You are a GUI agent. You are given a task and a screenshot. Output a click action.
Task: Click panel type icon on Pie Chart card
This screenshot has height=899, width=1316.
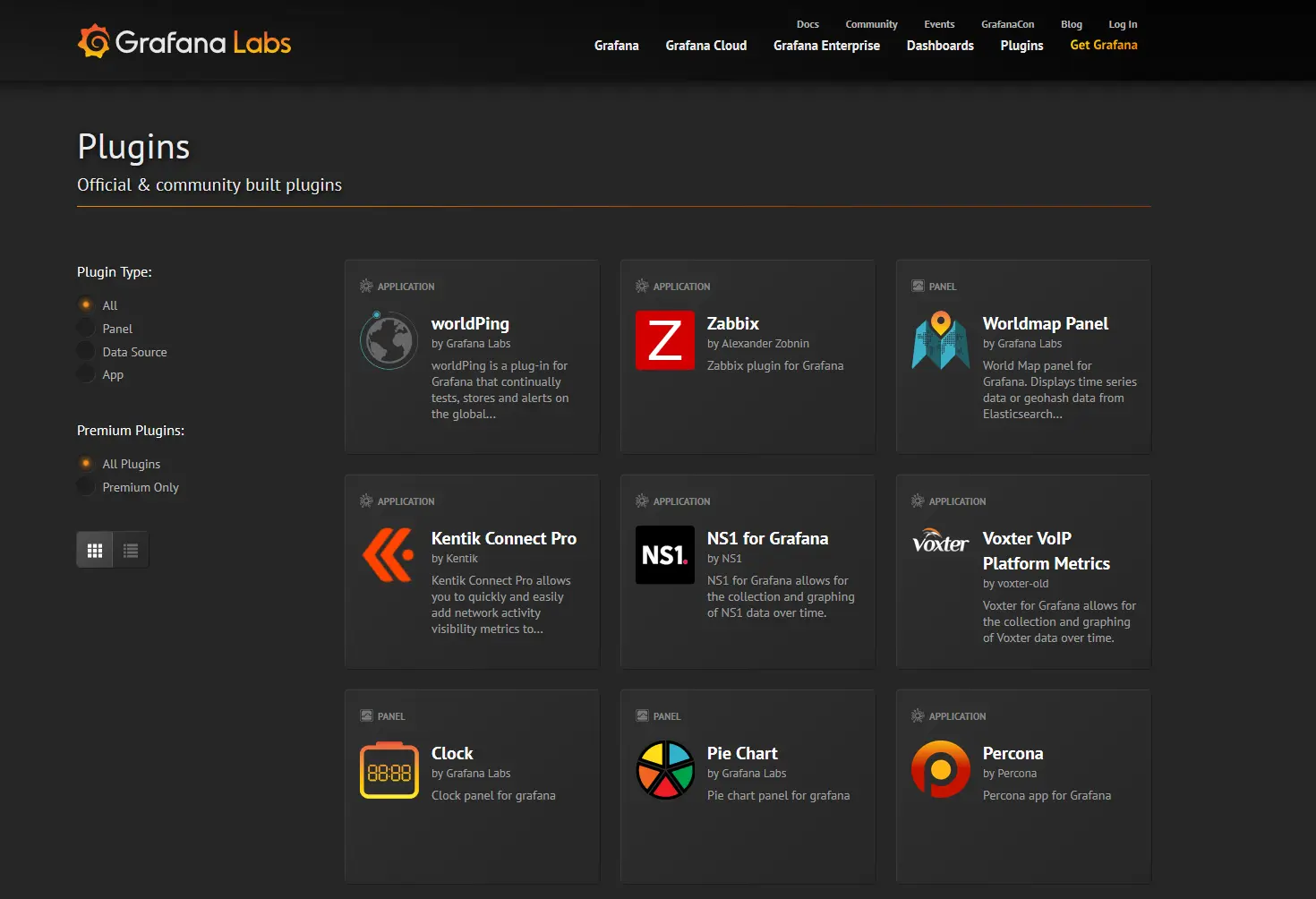(x=642, y=716)
